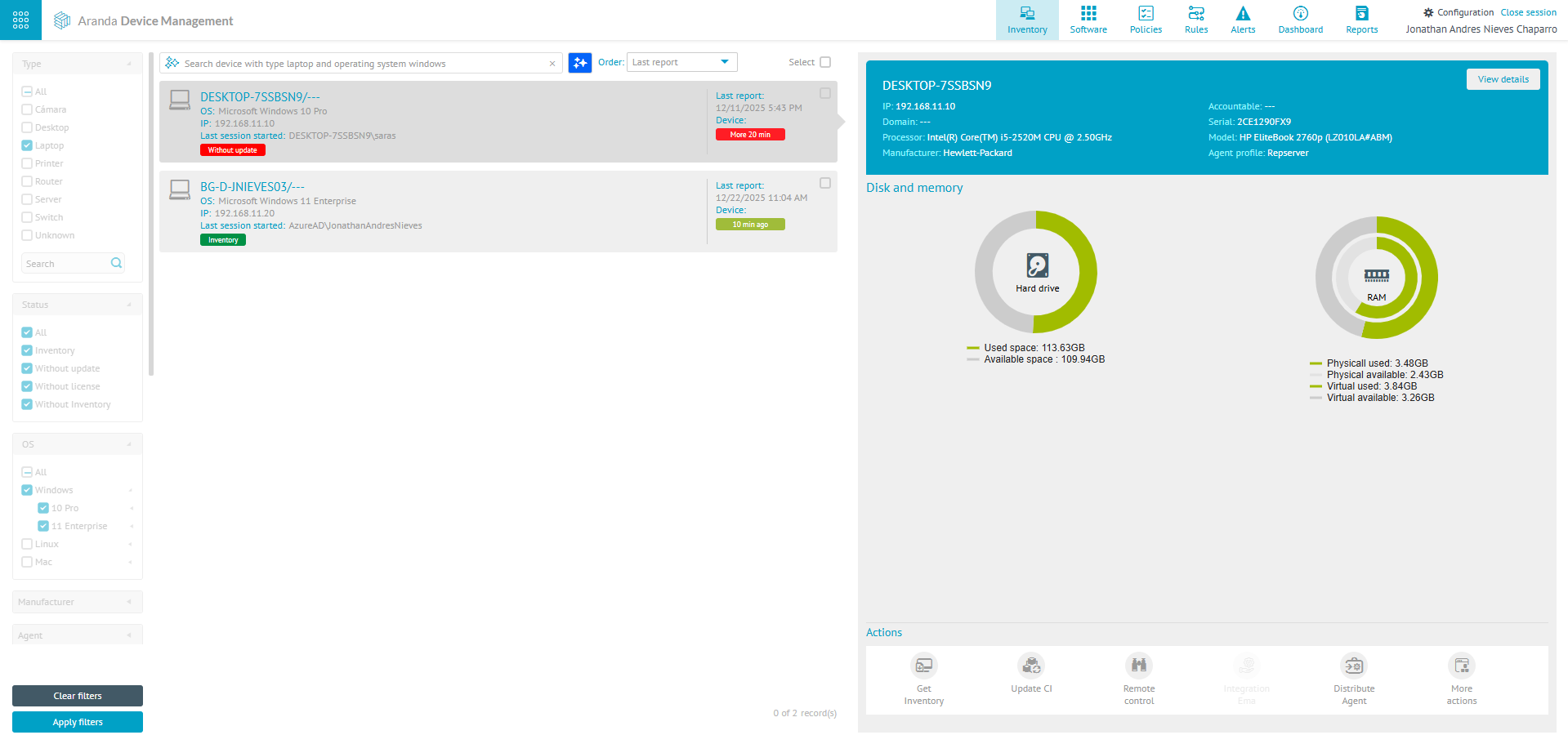Check the Desktop type filter
The width and height of the screenshot is (1568, 744).
(27, 127)
